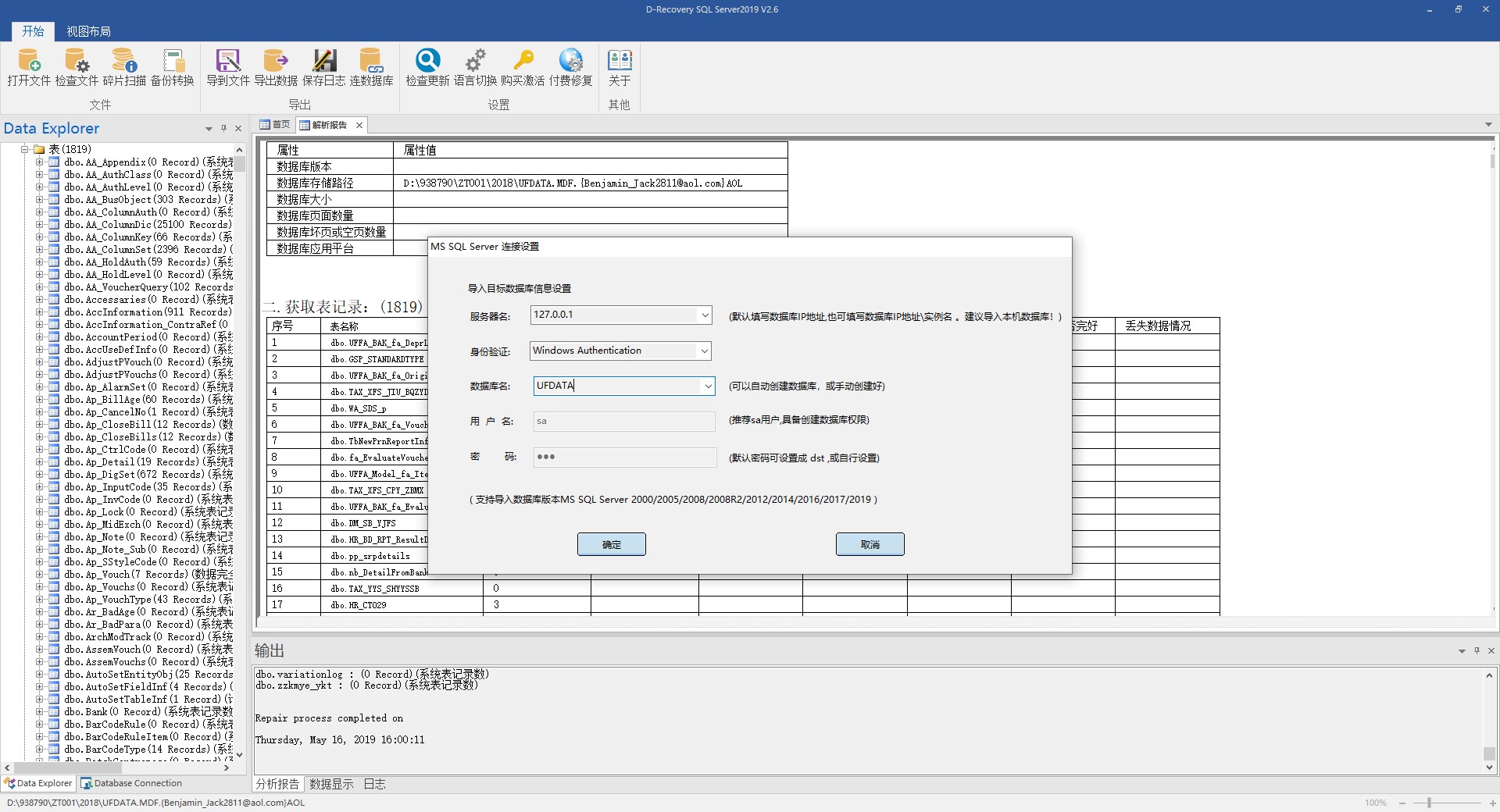The height and width of the screenshot is (812, 1500).
Task: Click the zoom slider in status bar
Action: [x=1430, y=803]
